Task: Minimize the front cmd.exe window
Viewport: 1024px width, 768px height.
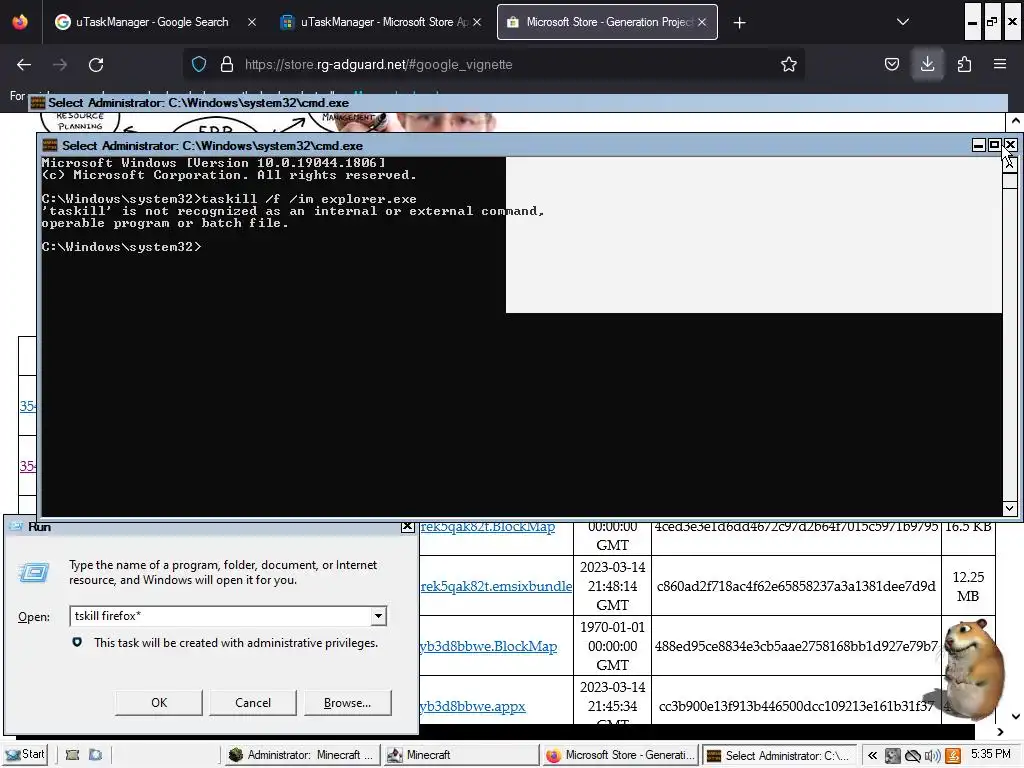Action: pyautogui.click(x=978, y=145)
